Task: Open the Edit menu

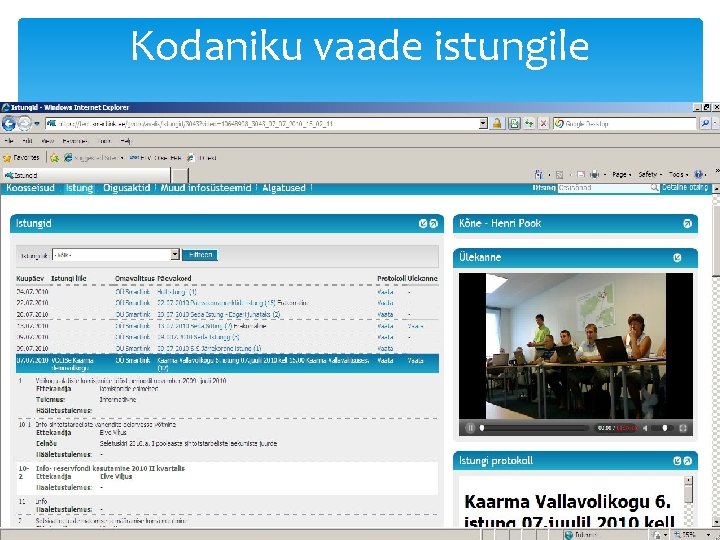Action: 27,141
